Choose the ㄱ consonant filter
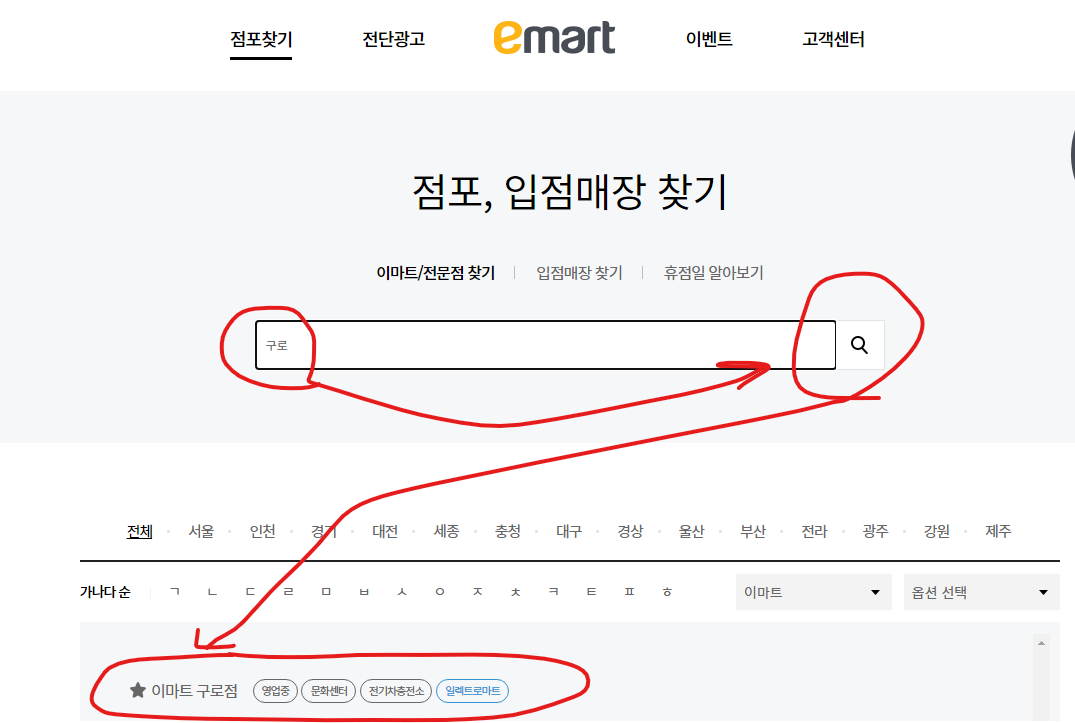 (x=175, y=591)
